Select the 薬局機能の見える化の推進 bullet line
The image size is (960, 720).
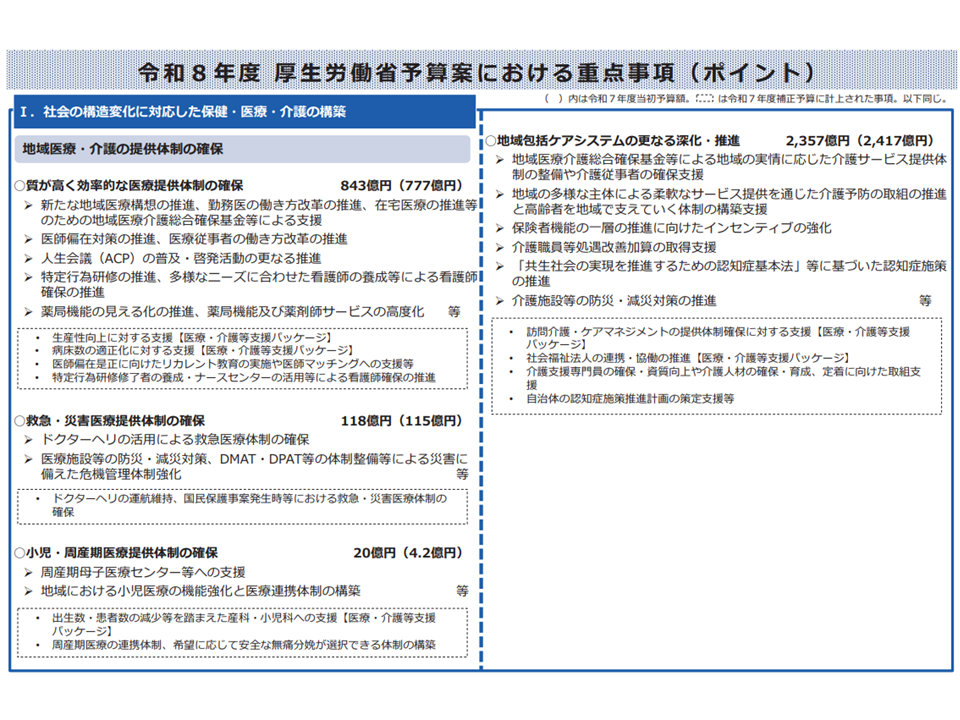(232, 312)
